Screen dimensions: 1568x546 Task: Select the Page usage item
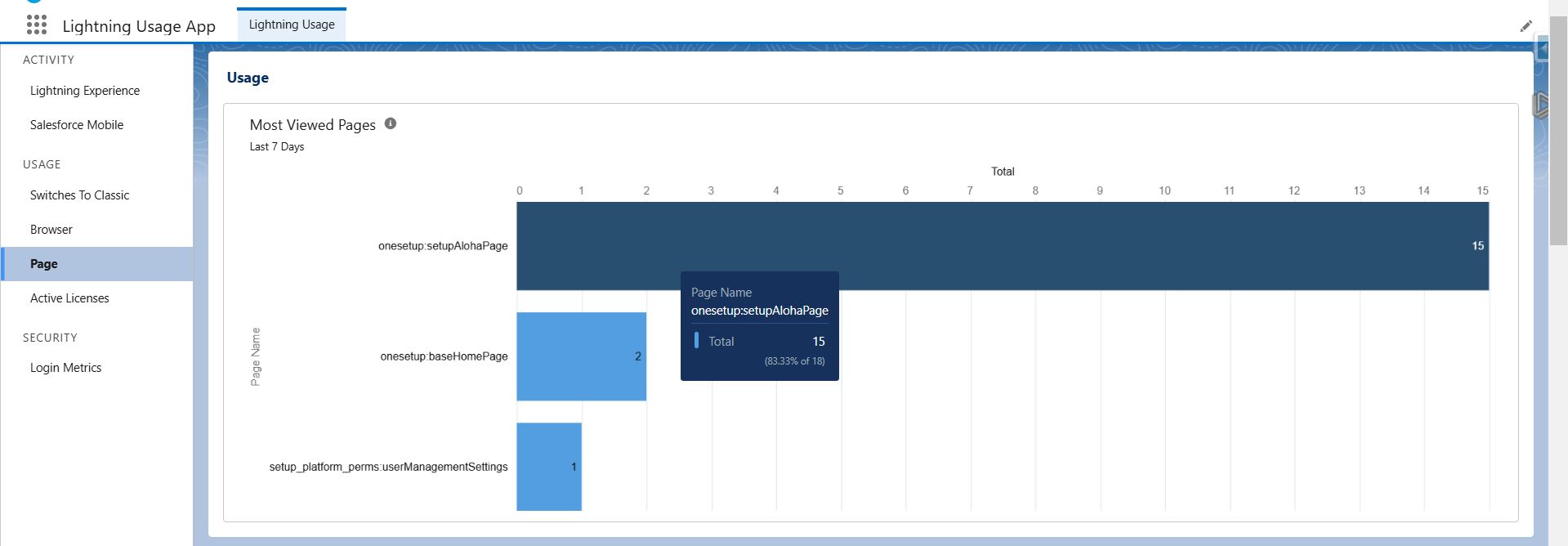pos(96,264)
